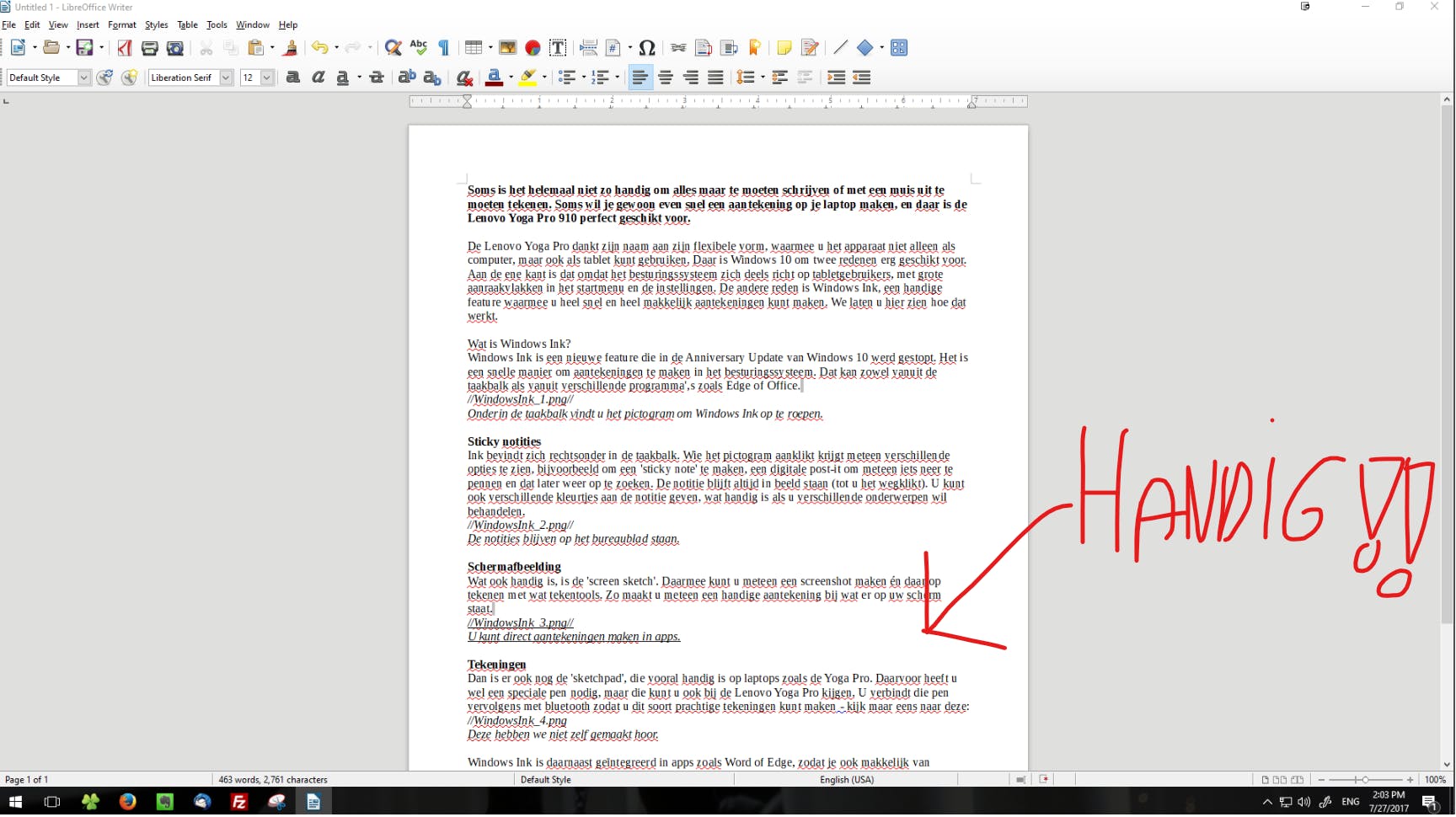Image resolution: width=1456 pixels, height=817 pixels.
Task: Align the paragraph to the right
Action: 691,78
